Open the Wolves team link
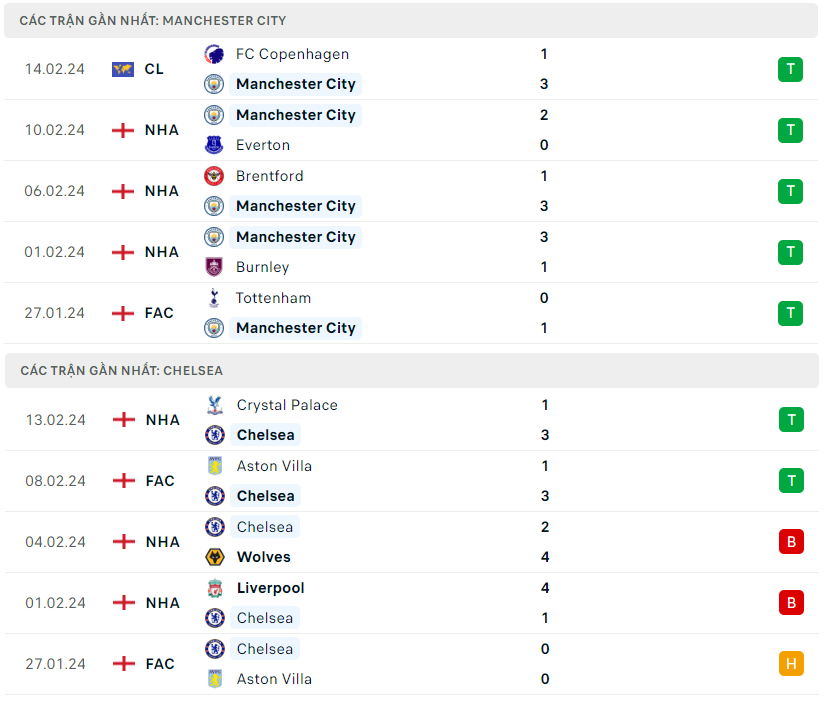The image size is (824, 701). (x=264, y=557)
